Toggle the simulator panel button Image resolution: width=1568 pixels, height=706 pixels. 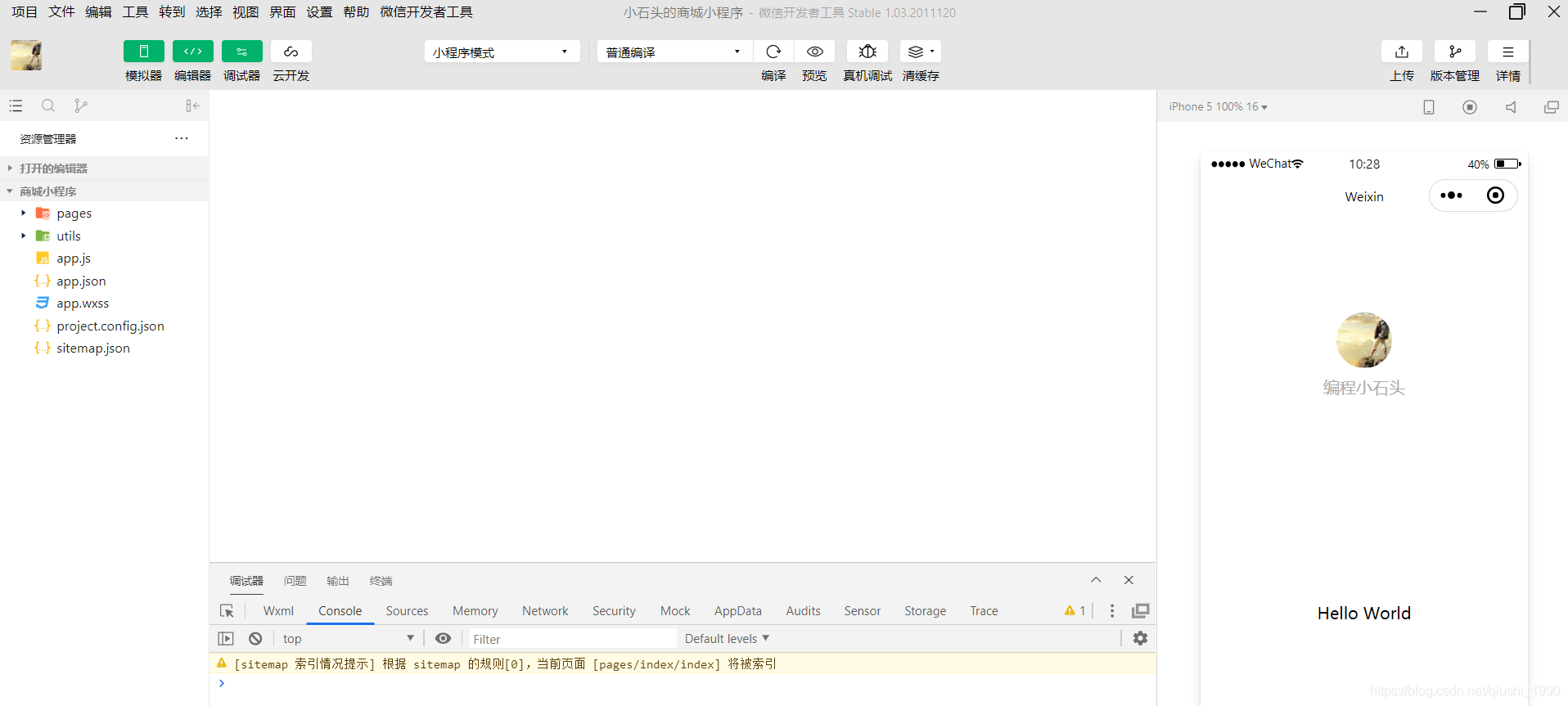pyautogui.click(x=143, y=52)
